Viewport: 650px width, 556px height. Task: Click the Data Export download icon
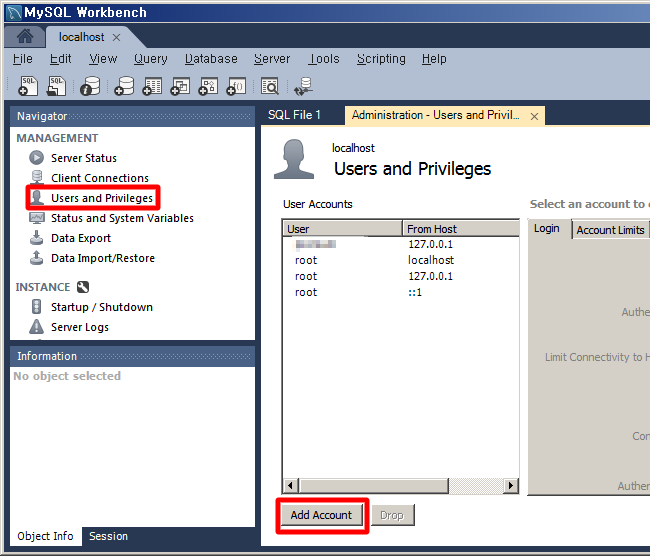(x=36, y=238)
